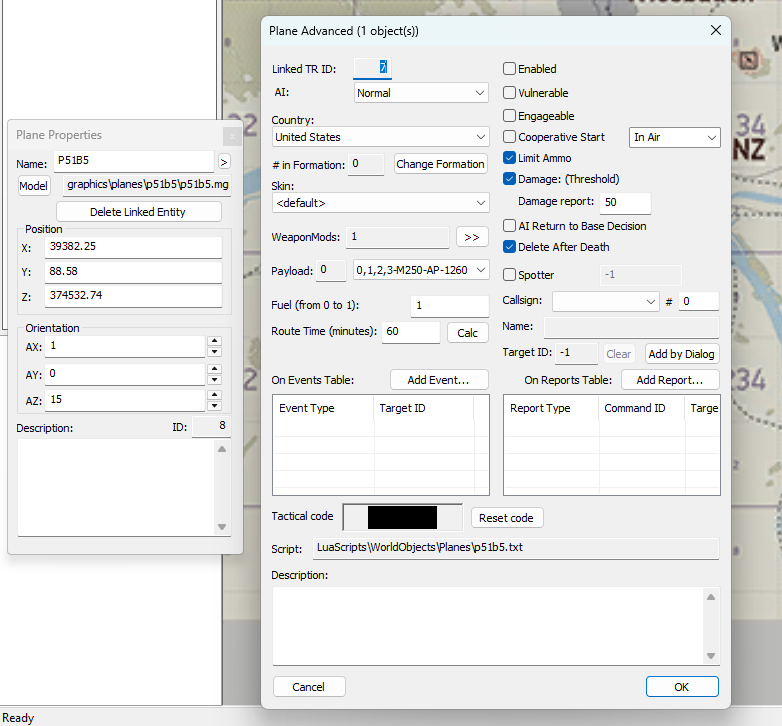This screenshot has width=782, height=726.
Task: Enable the Vulnerable checkbox
Action: 510,93
